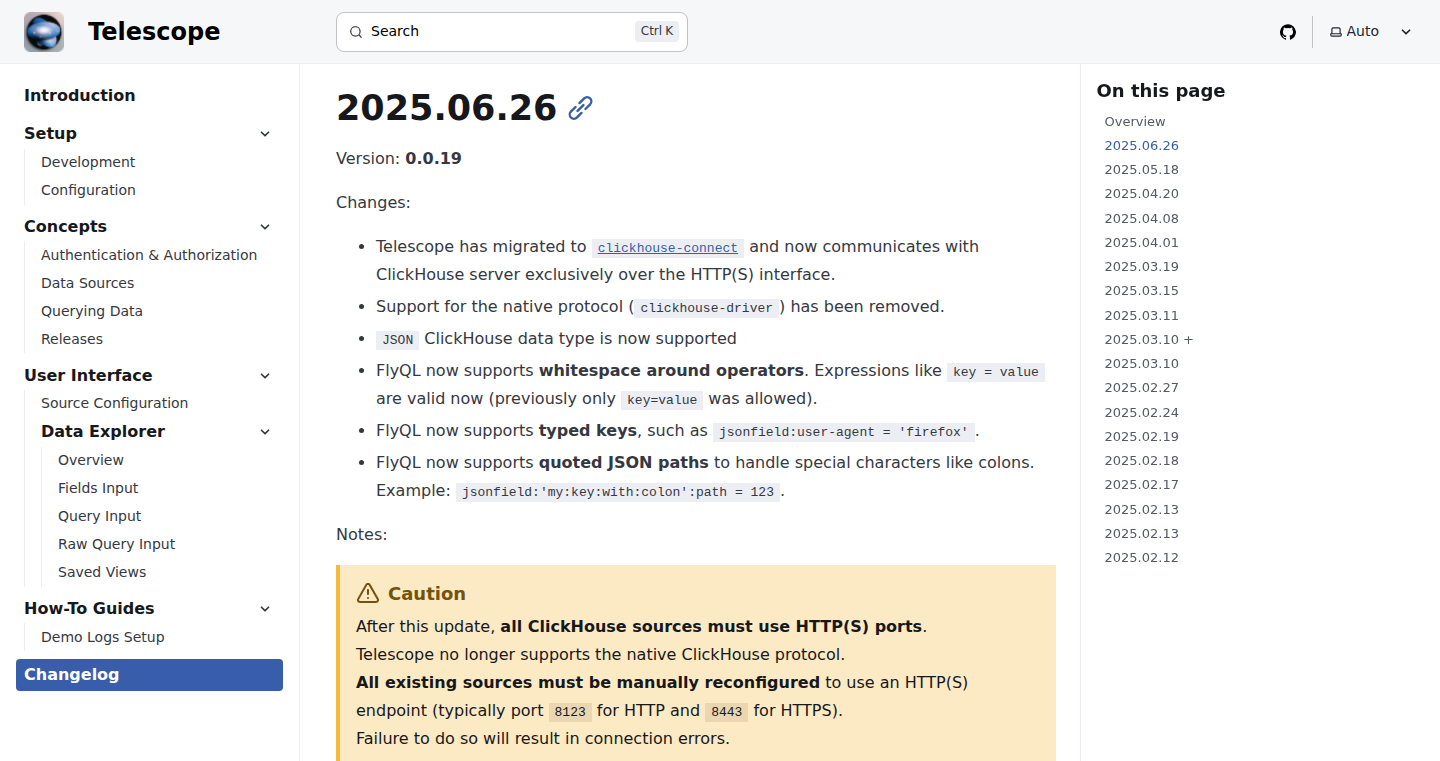Image resolution: width=1440 pixels, height=761 pixels.
Task: Jump to 2025.04.08 in page outline
Action: coord(1141,219)
